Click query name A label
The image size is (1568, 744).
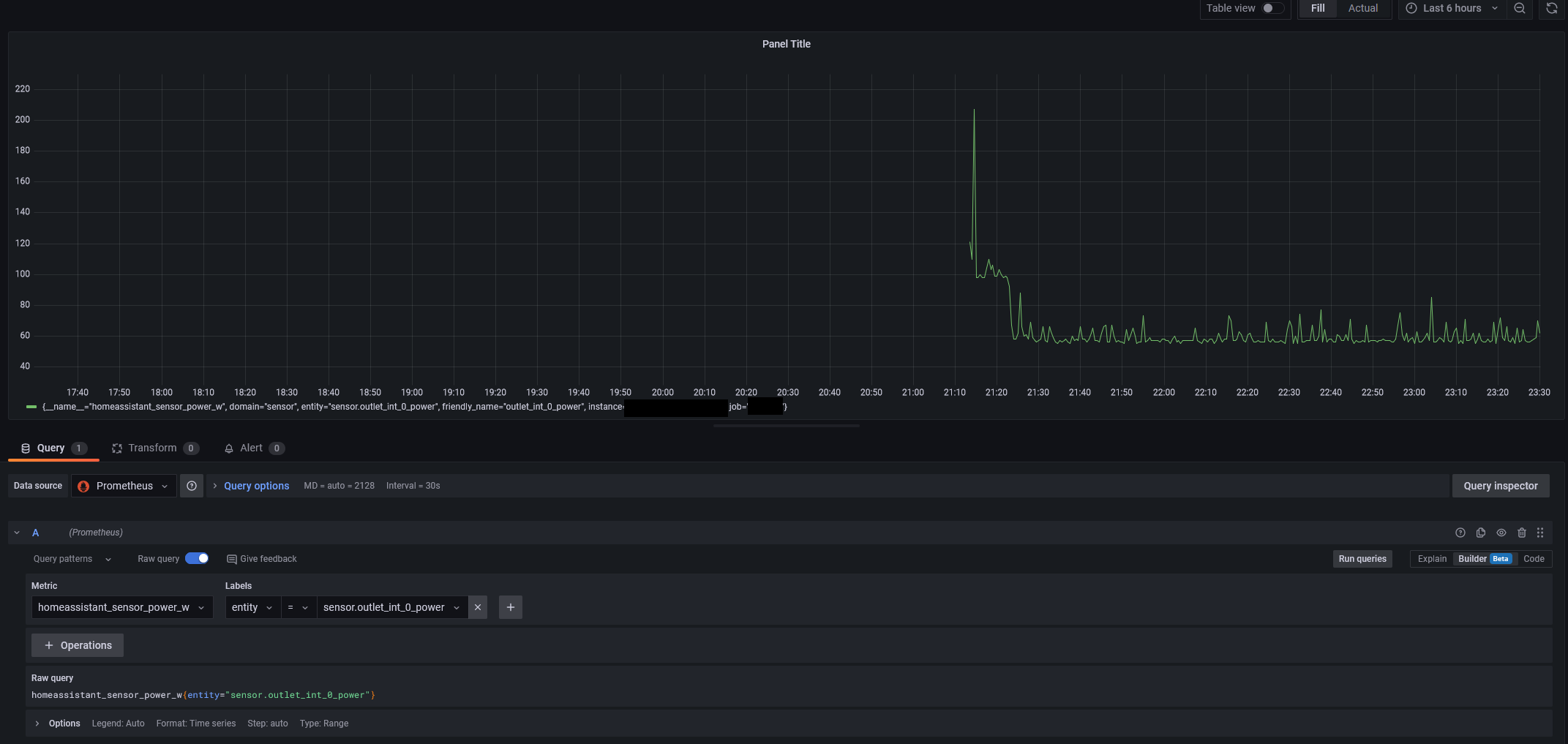[x=35, y=533]
